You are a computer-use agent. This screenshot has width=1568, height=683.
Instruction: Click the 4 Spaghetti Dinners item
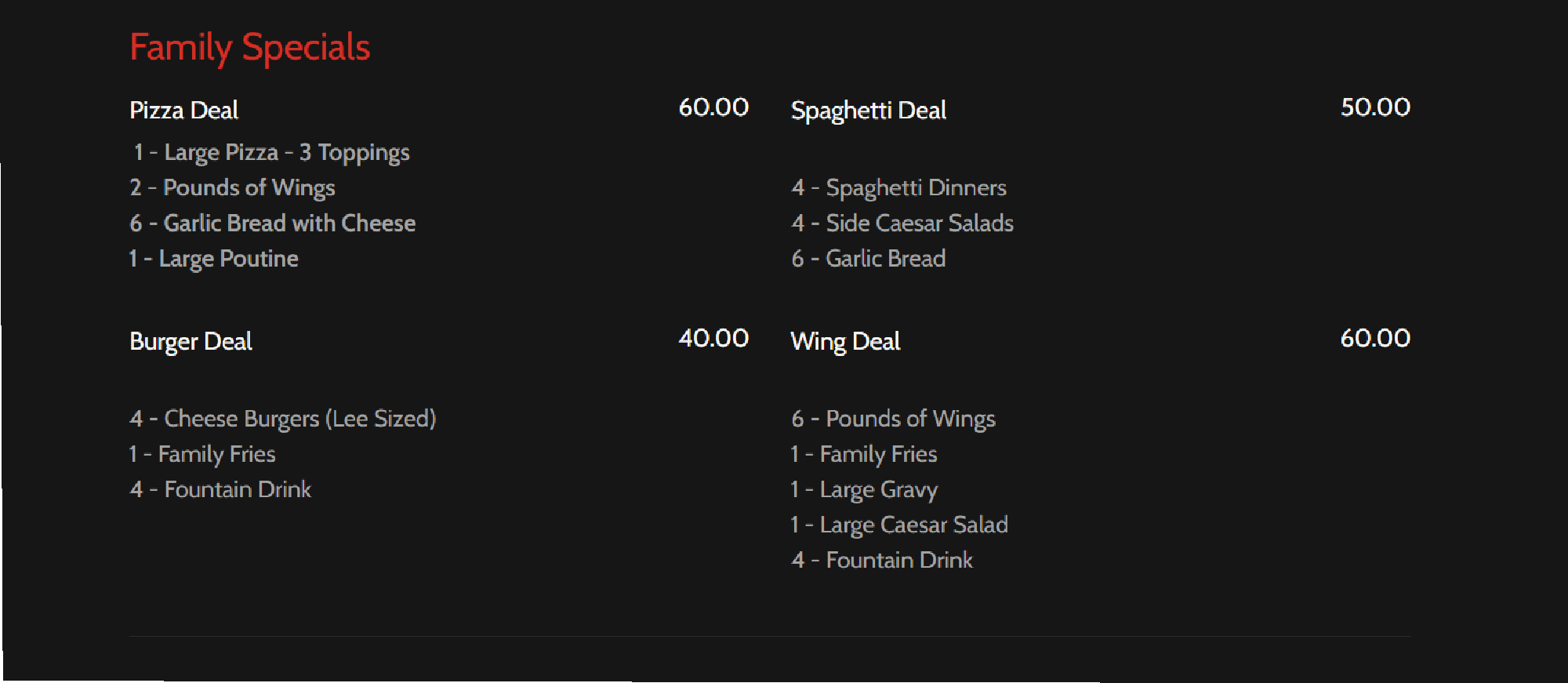tap(898, 188)
